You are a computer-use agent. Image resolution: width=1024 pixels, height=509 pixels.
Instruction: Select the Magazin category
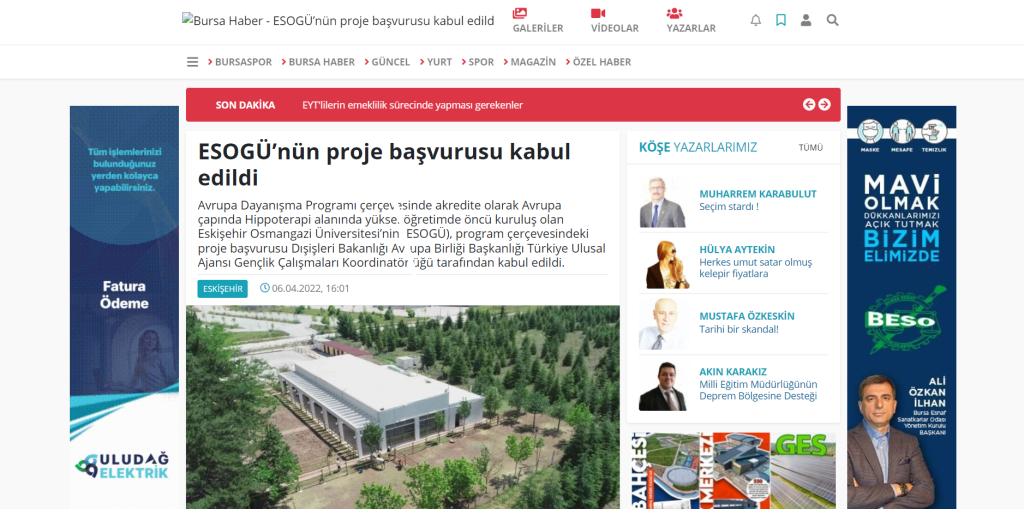coord(530,62)
